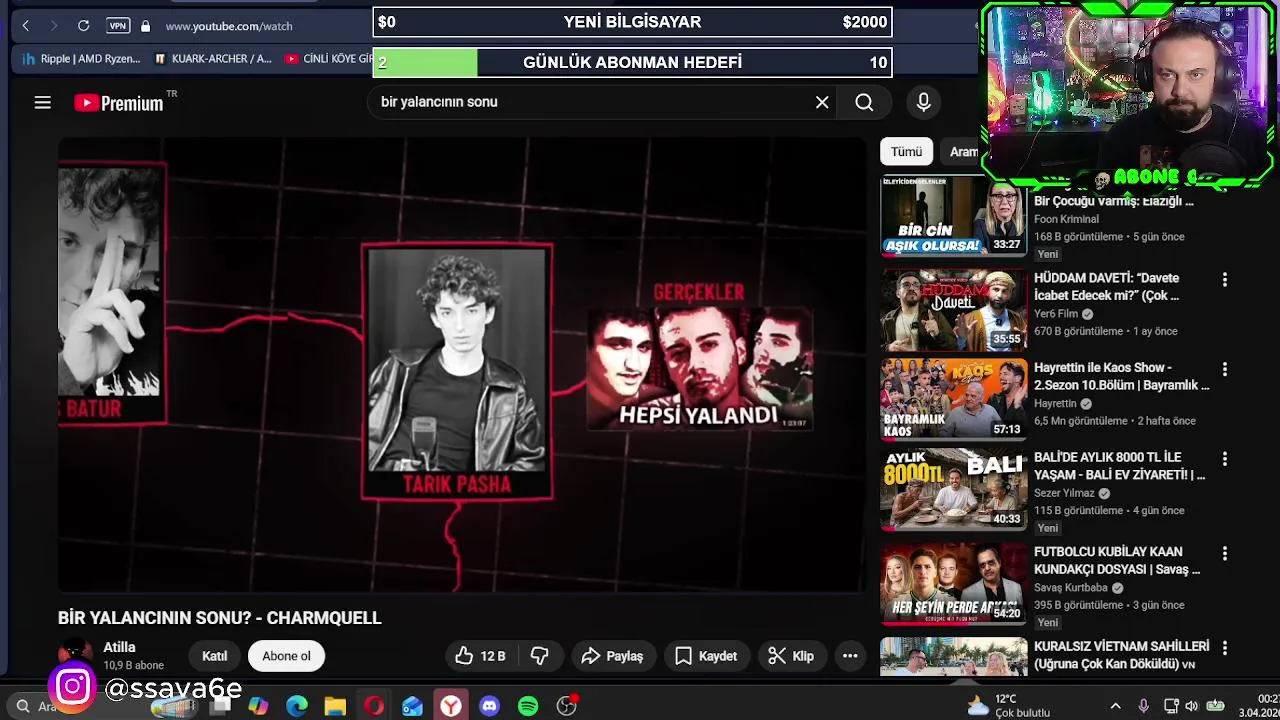Open Yandex browser from the taskbar
Screen dimensions: 1280x720
(x=451, y=706)
